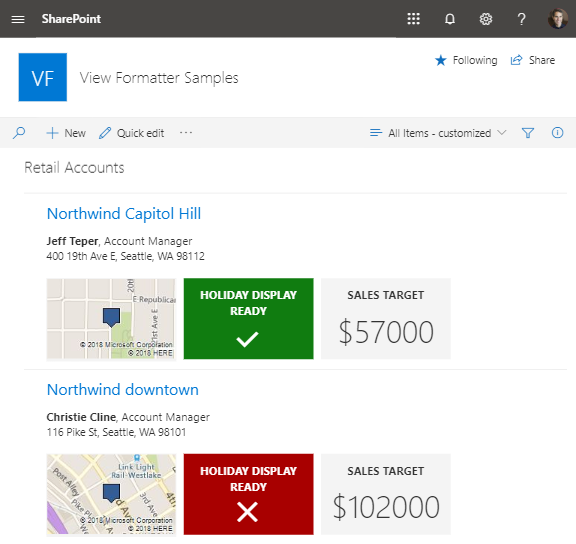This screenshot has width=576, height=544.
Task: Open the hamburger navigation menu
Action: point(18,19)
